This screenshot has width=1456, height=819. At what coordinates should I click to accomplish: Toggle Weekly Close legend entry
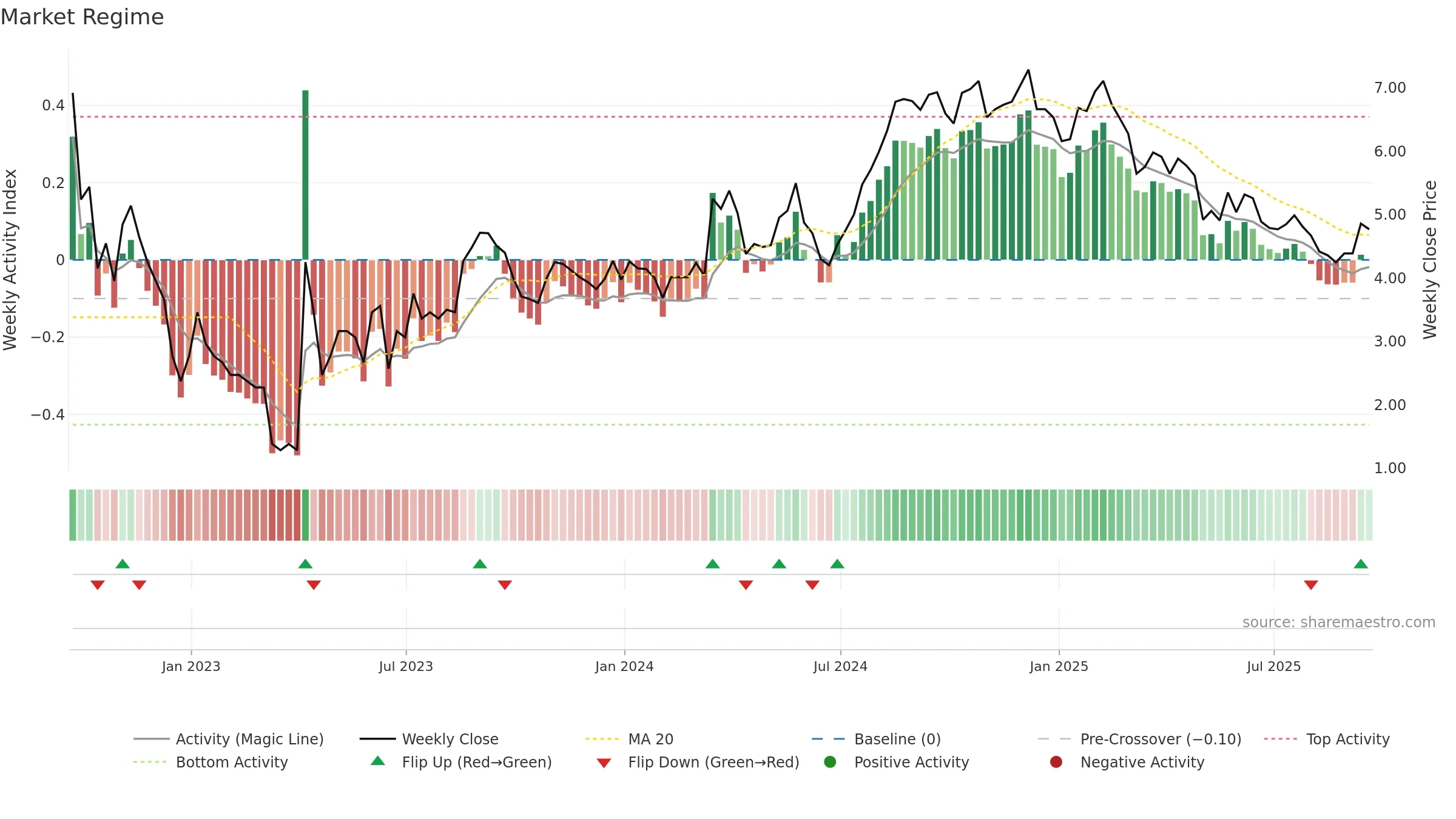click(429, 739)
